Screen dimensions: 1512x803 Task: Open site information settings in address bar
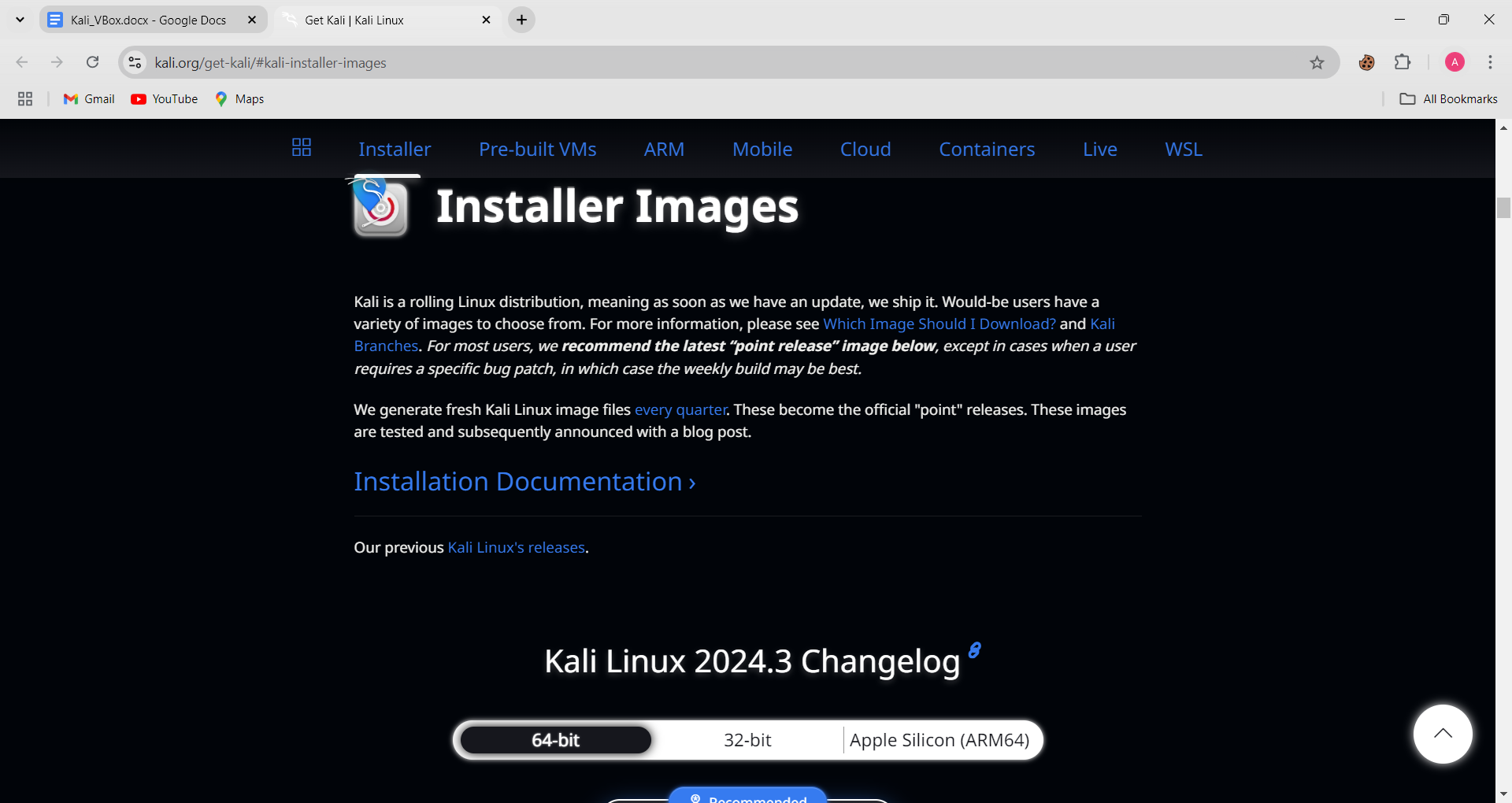click(x=135, y=62)
